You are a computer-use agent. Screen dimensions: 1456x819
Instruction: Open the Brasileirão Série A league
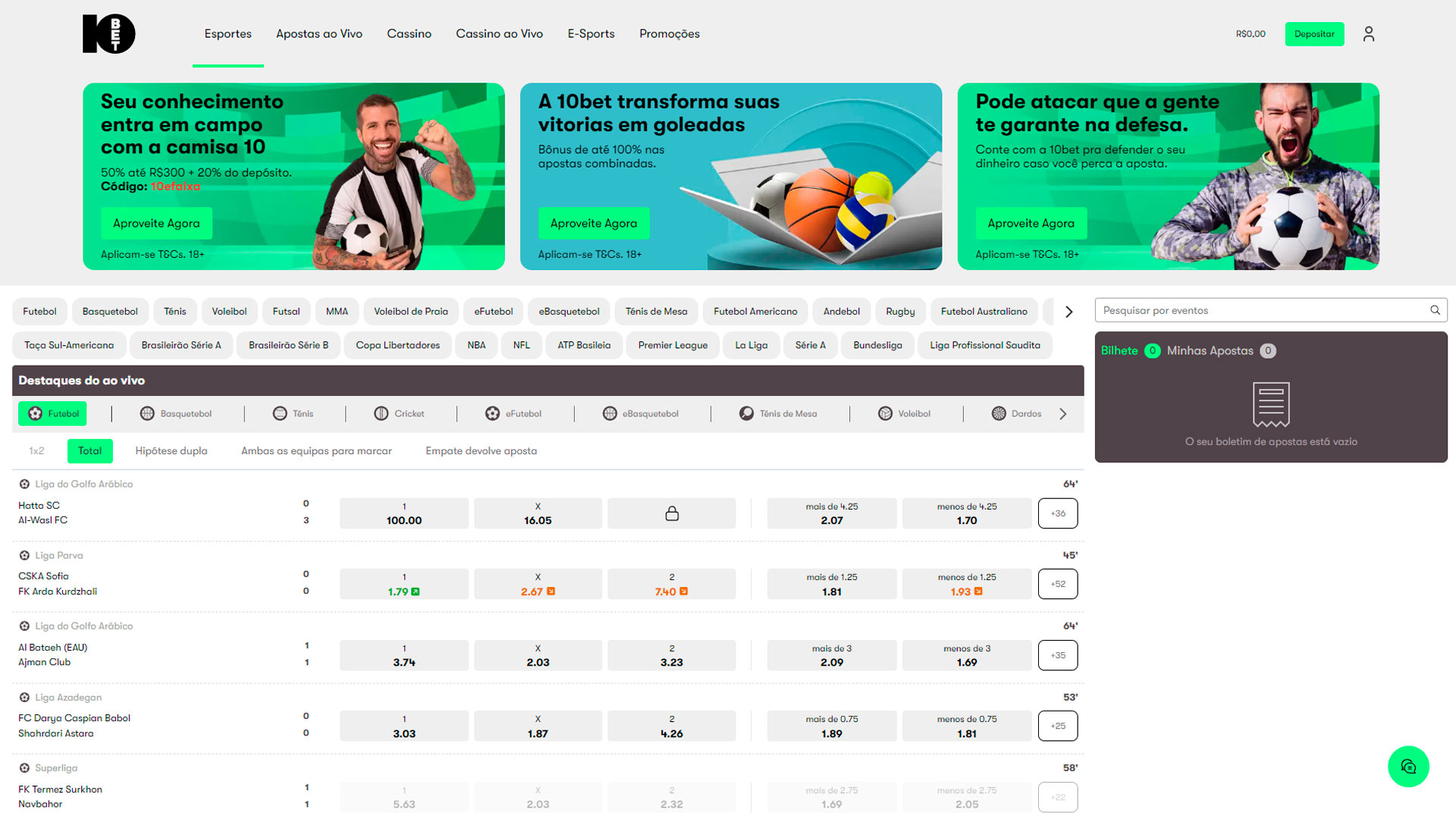(181, 345)
